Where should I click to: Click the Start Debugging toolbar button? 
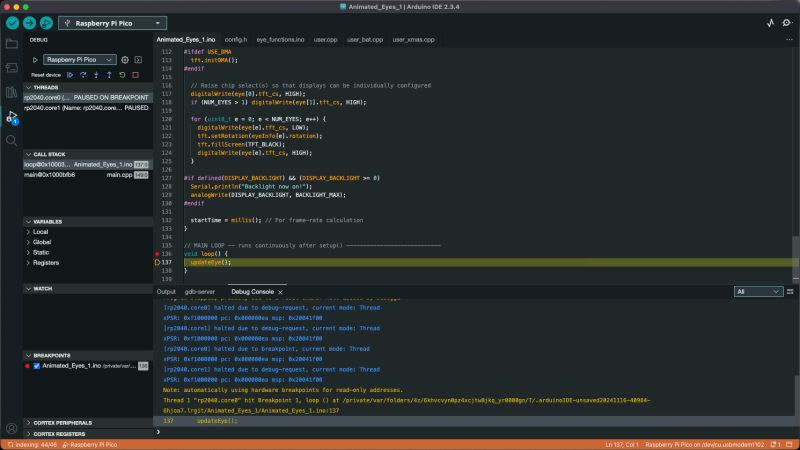[46, 23]
